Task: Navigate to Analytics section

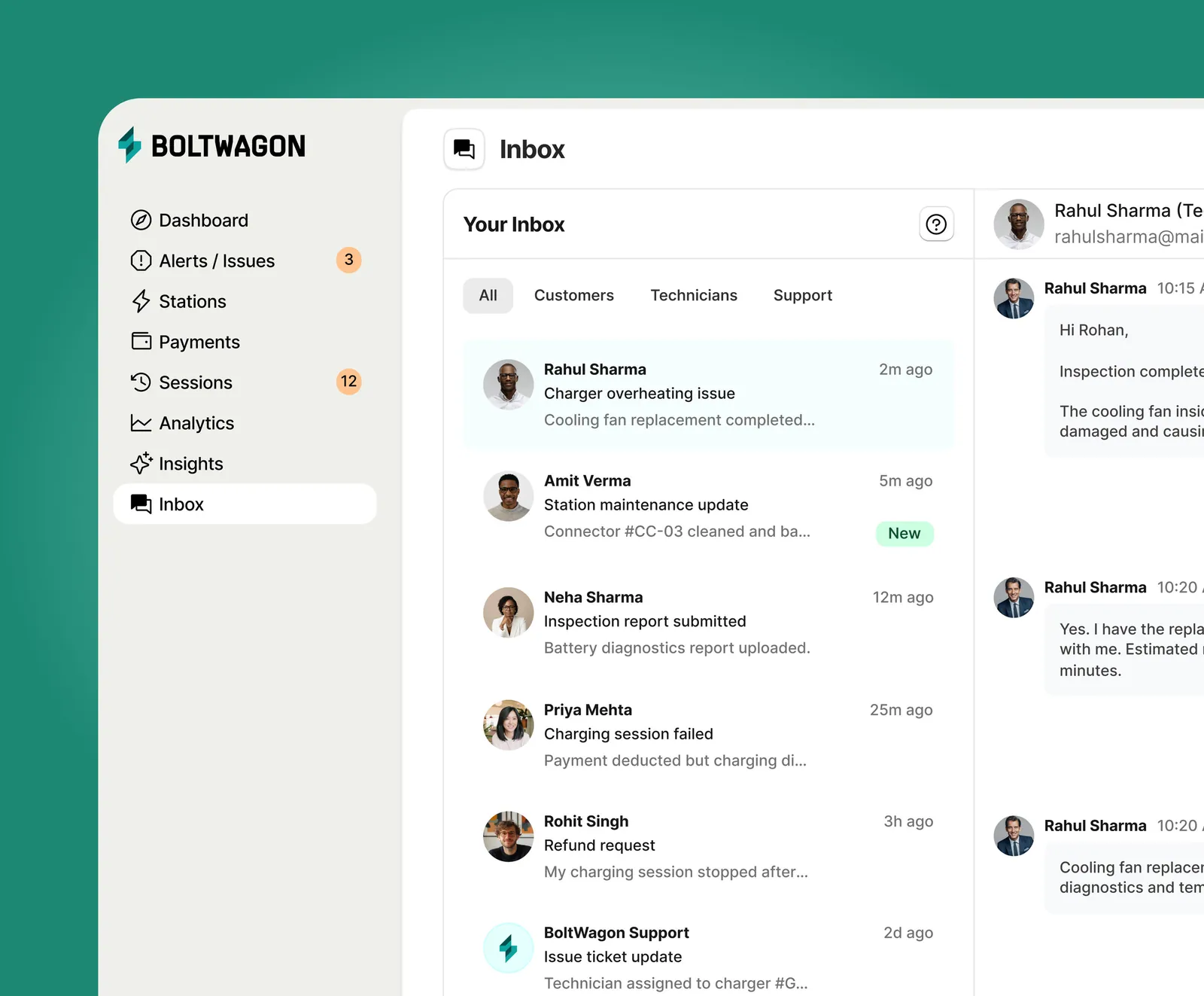Action: (245, 423)
